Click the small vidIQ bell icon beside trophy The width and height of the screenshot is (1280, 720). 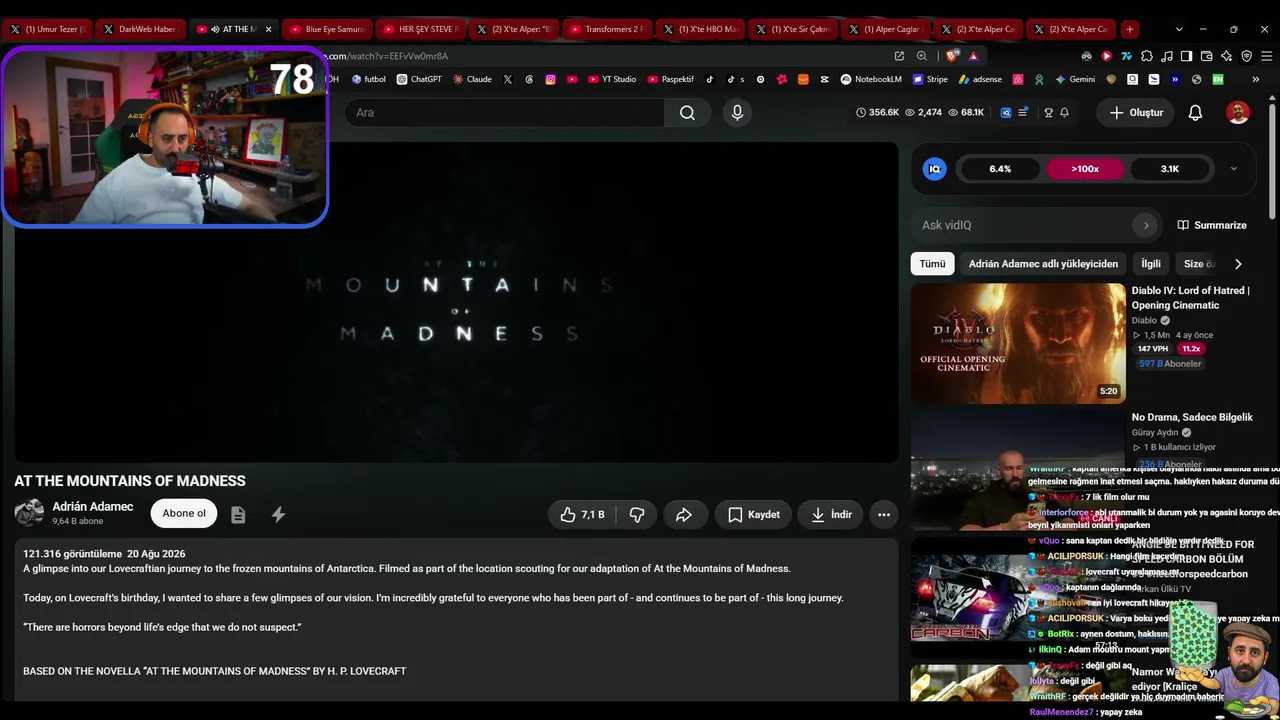(1064, 113)
